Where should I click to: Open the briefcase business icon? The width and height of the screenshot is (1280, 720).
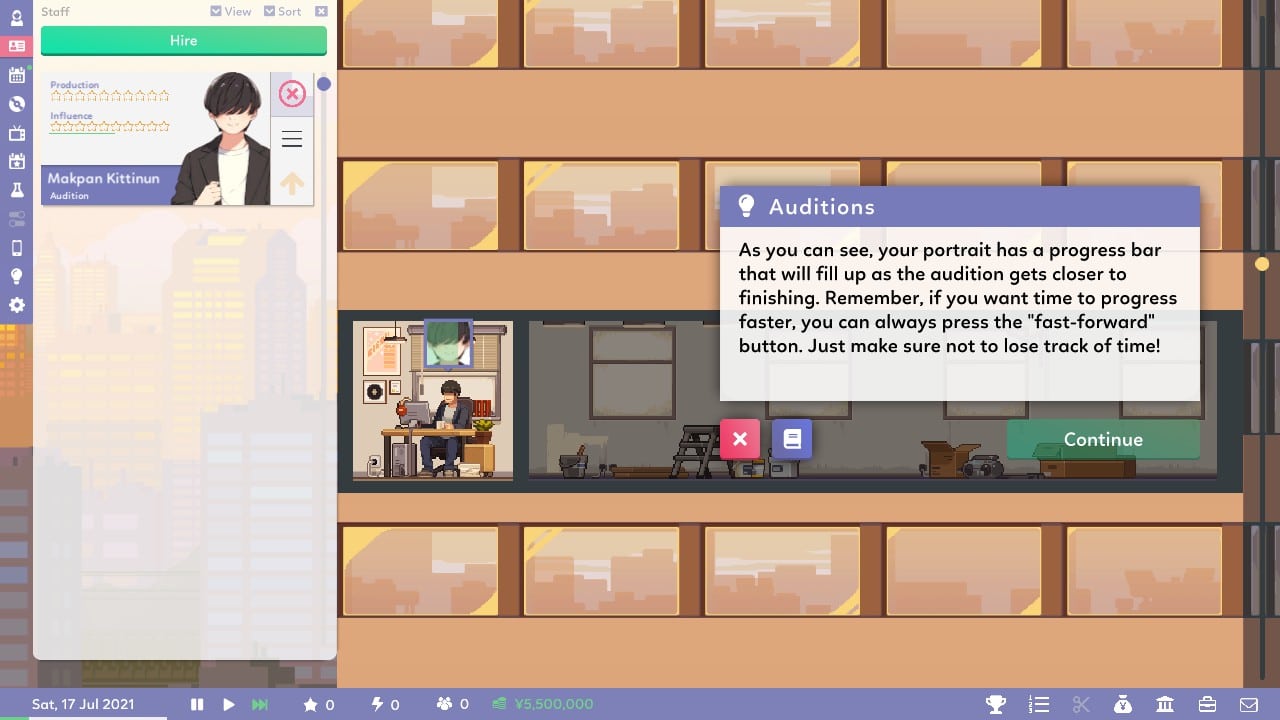(x=1207, y=704)
